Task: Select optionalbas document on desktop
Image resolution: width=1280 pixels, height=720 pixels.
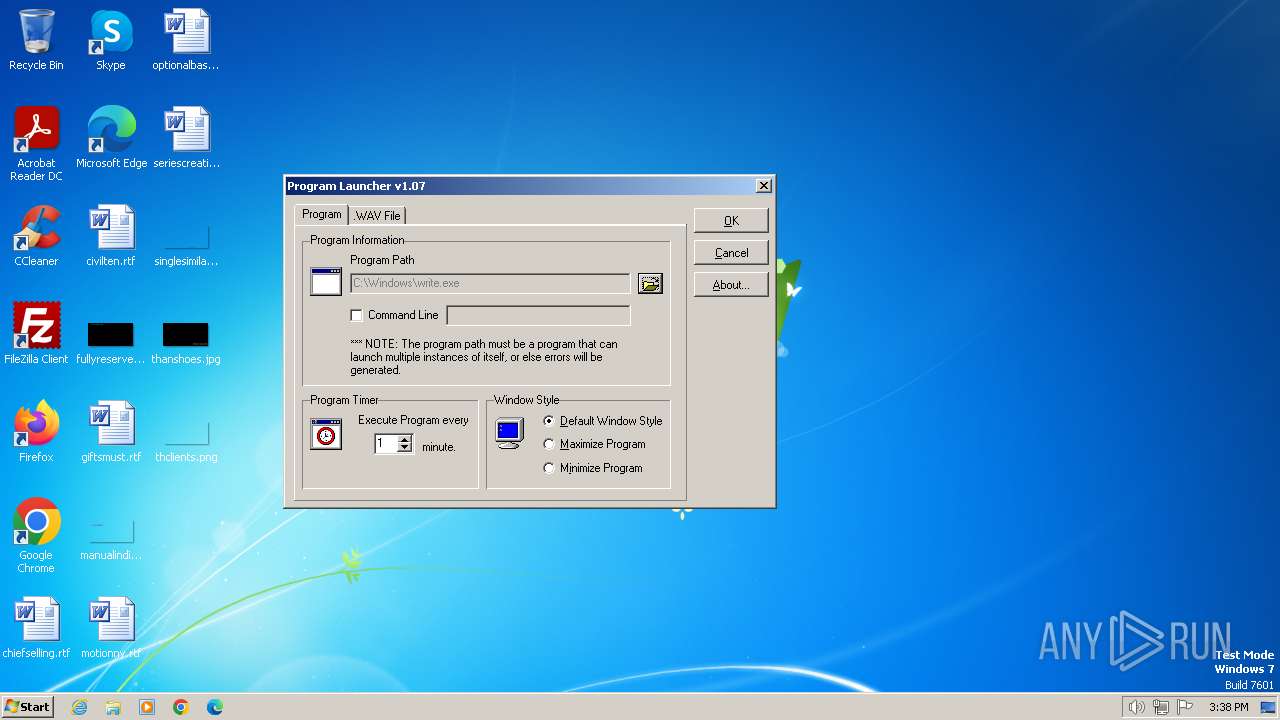Action: [186, 40]
